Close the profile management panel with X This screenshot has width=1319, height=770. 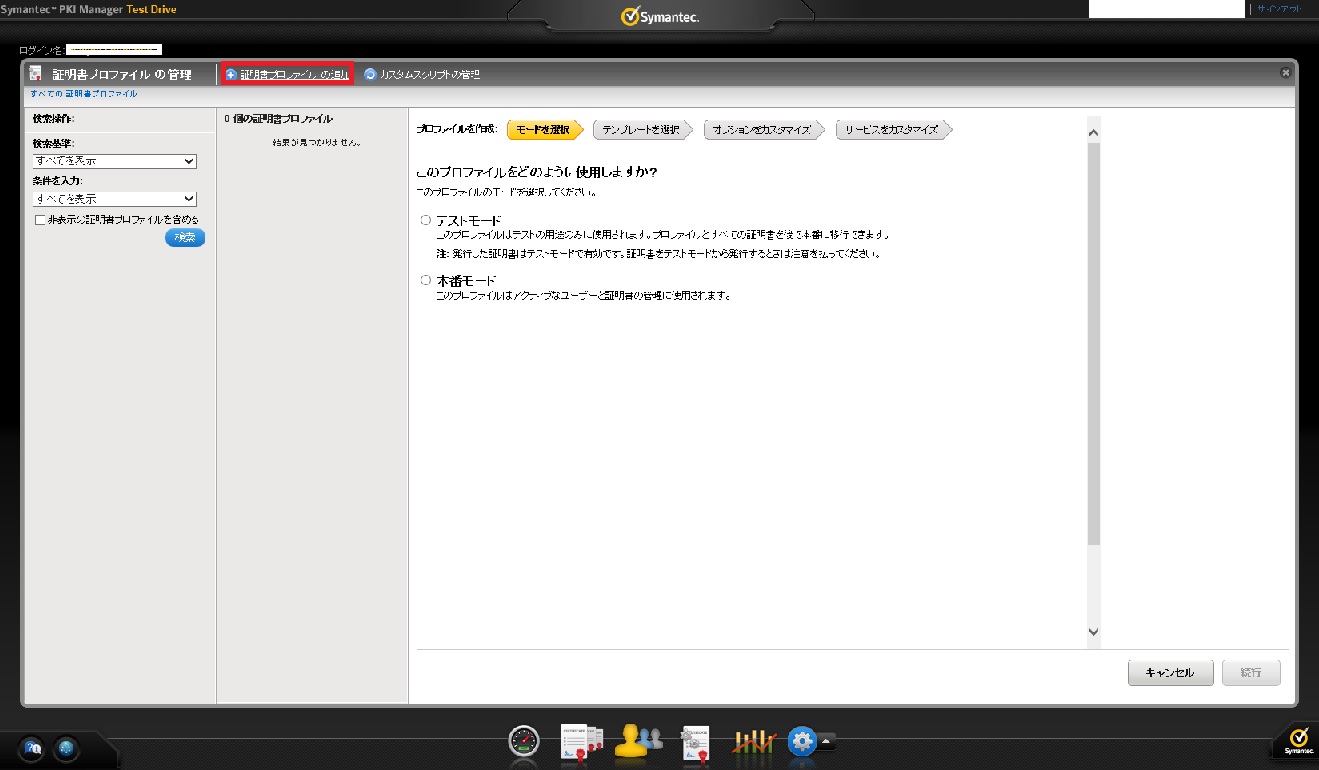(1286, 73)
